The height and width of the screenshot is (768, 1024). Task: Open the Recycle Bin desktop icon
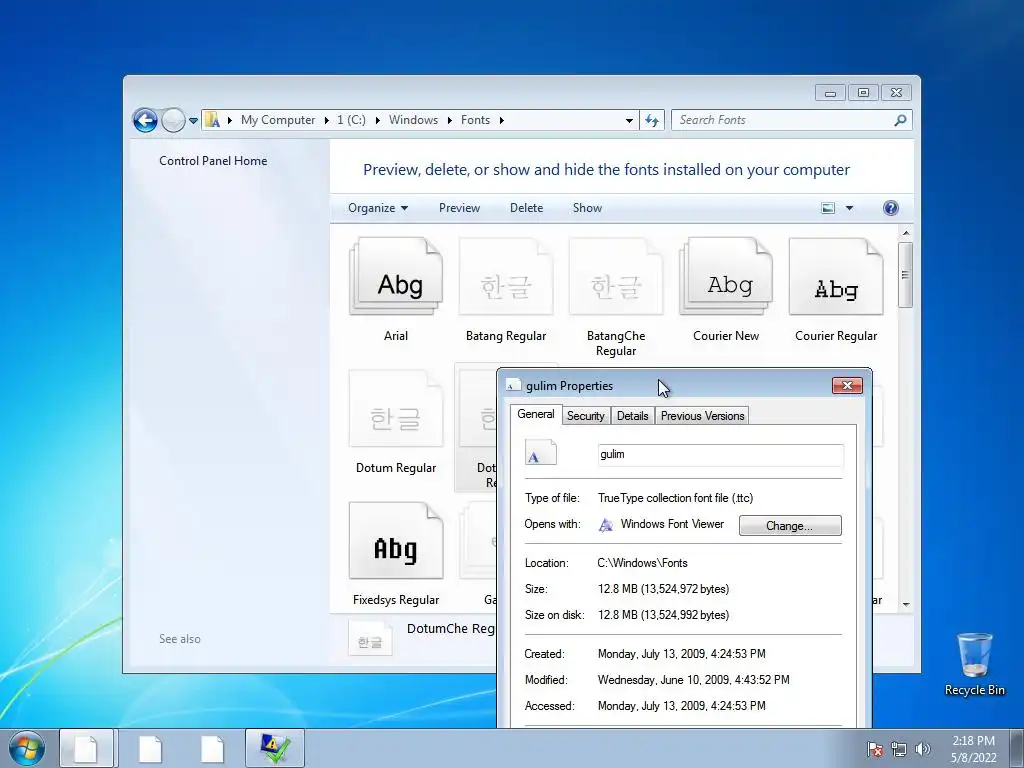coord(975,664)
